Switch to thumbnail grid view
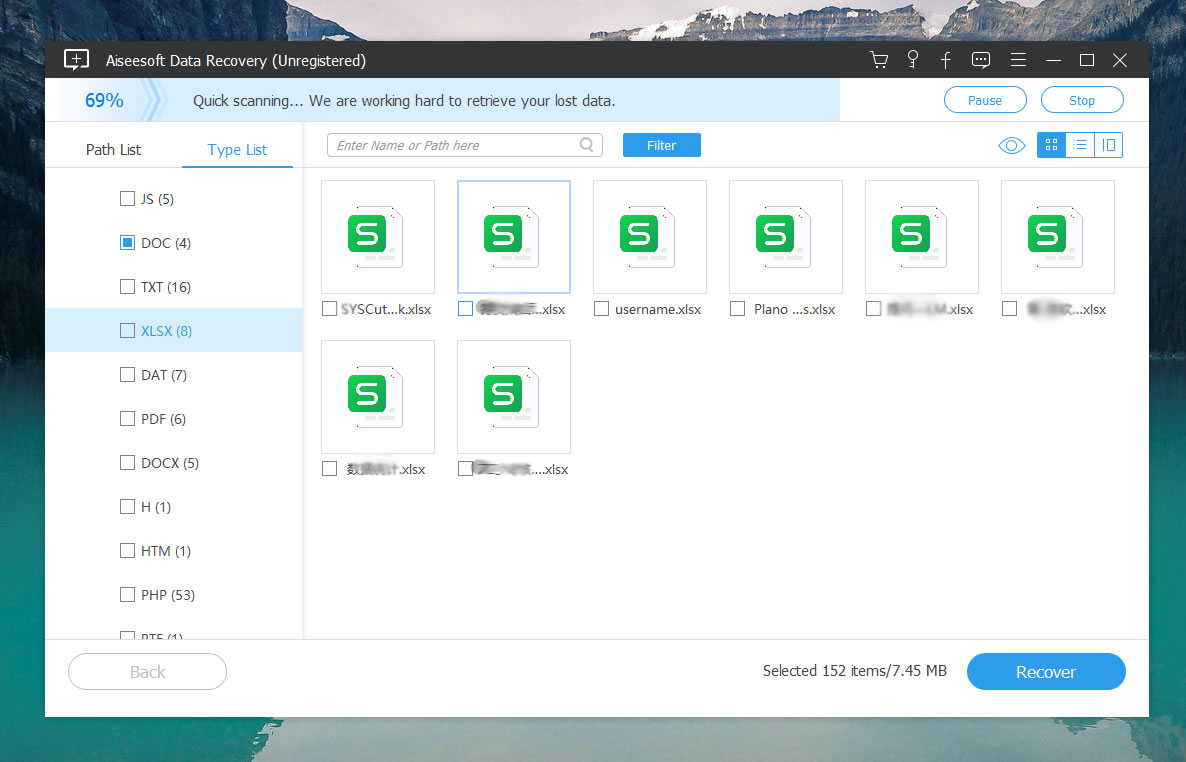Image resolution: width=1186 pixels, height=762 pixels. tap(1051, 146)
